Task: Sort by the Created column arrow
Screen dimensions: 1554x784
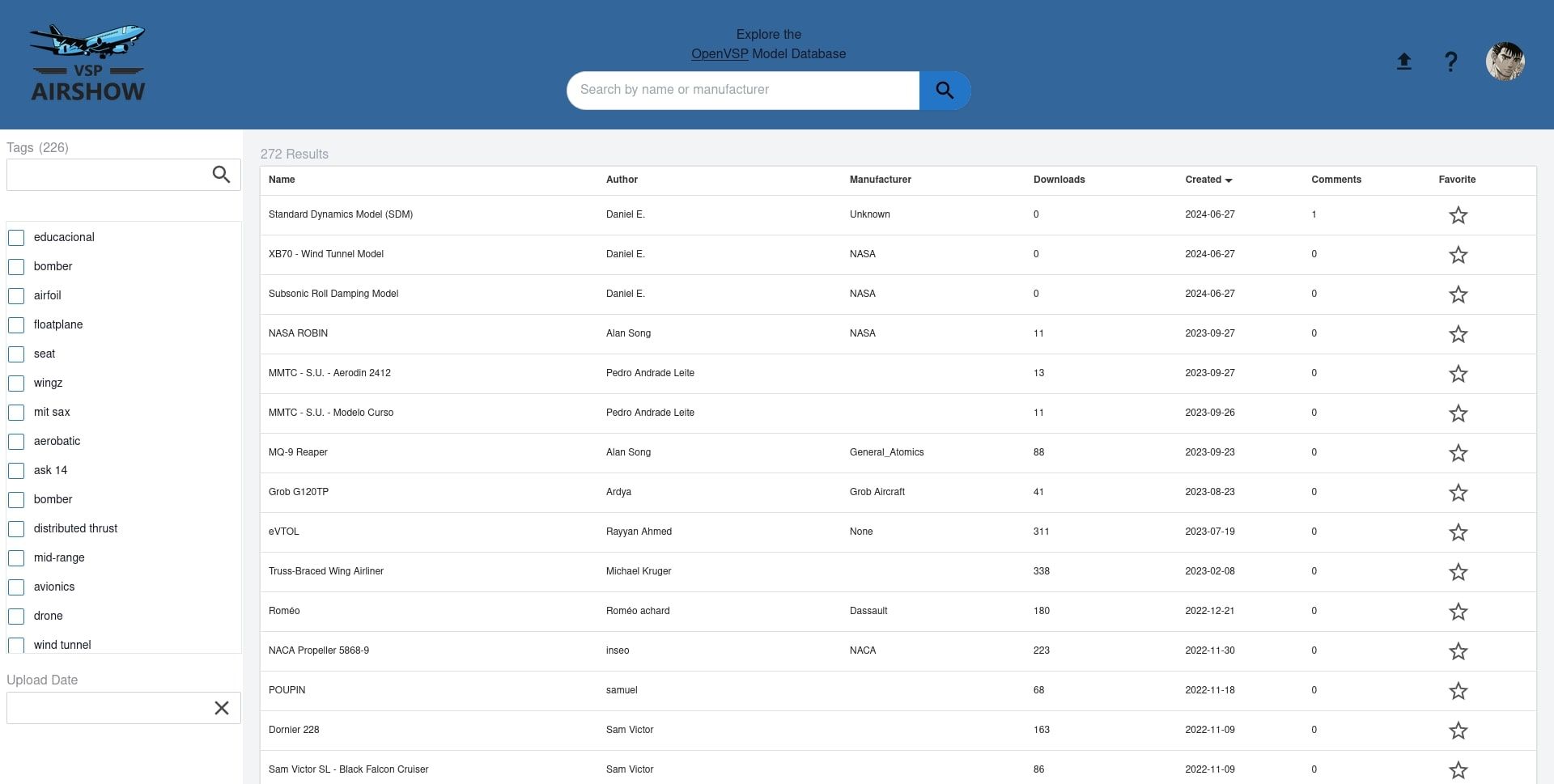Action: pyautogui.click(x=1229, y=180)
